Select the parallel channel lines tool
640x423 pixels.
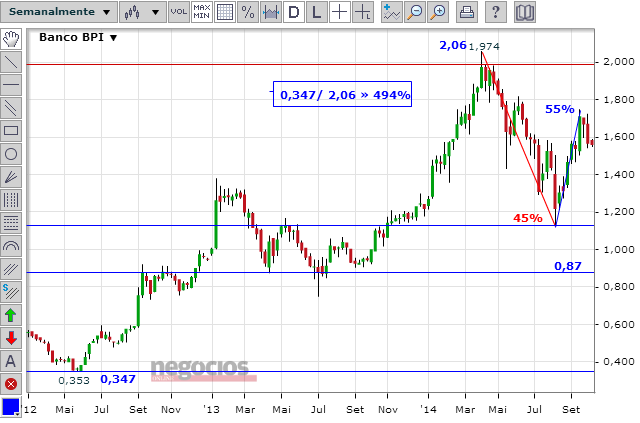pyautogui.click(x=11, y=108)
